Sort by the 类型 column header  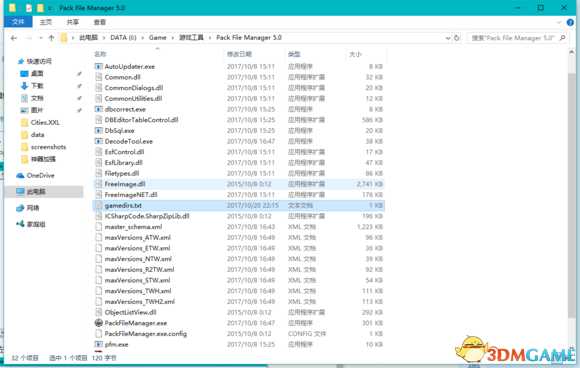[x=294, y=54]
